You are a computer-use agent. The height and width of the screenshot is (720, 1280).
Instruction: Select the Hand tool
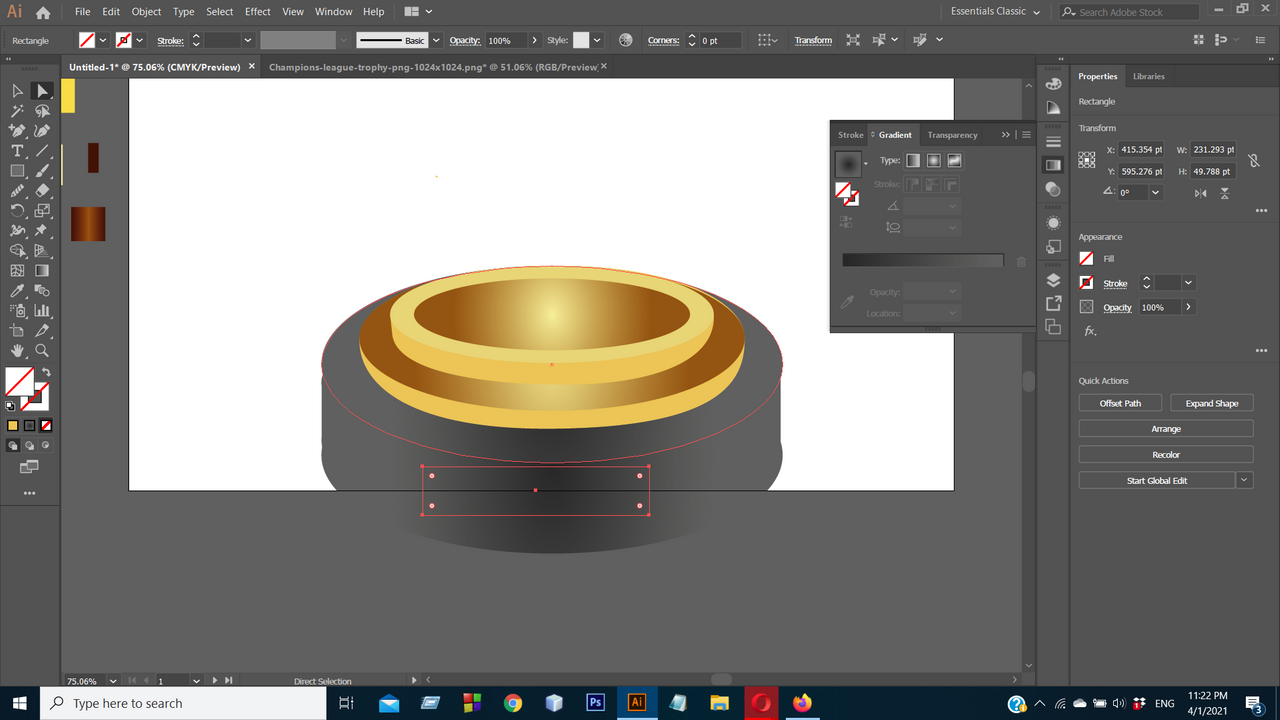(x=17, y=351)
